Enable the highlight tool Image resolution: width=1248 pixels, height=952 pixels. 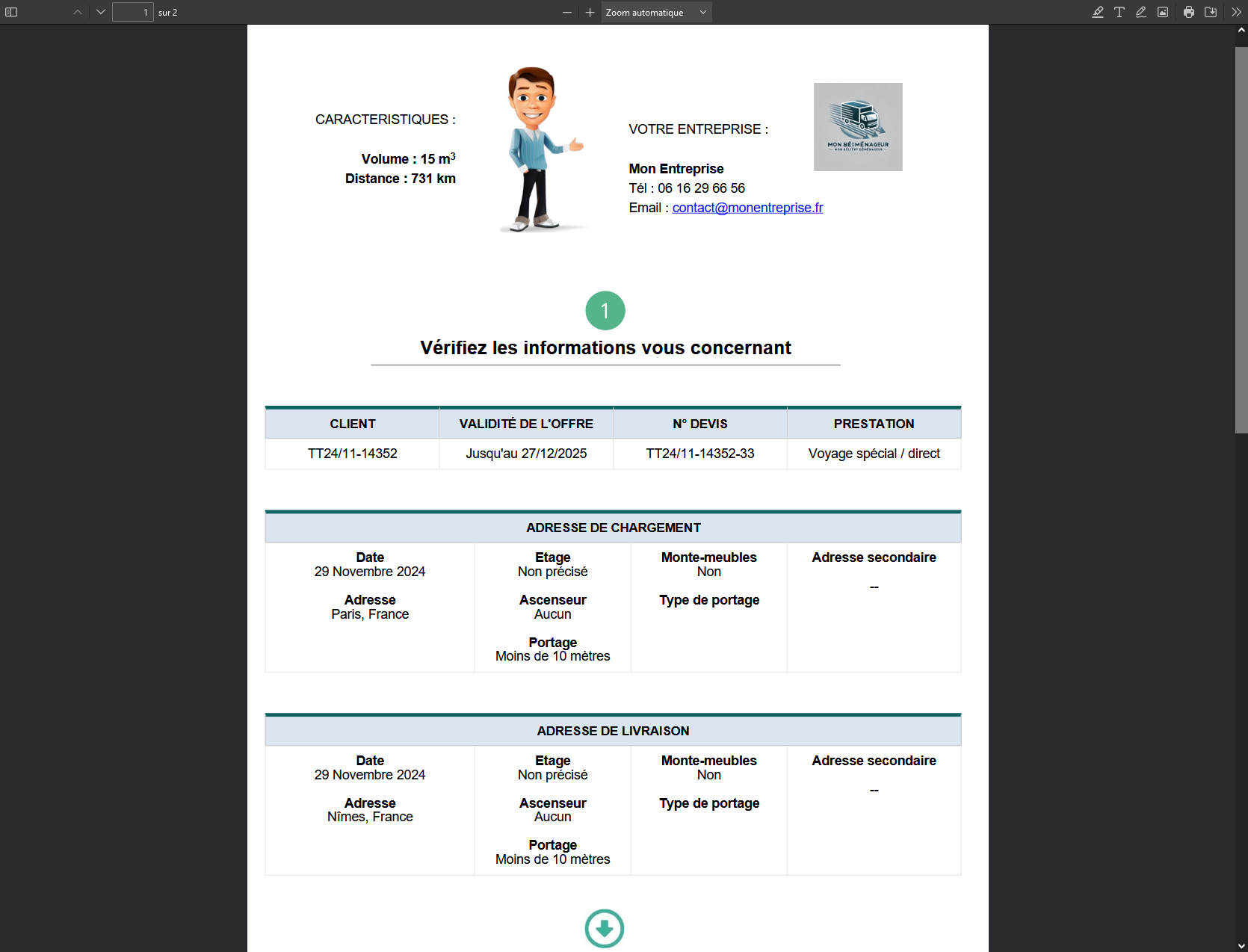[x=1097, y=12]
